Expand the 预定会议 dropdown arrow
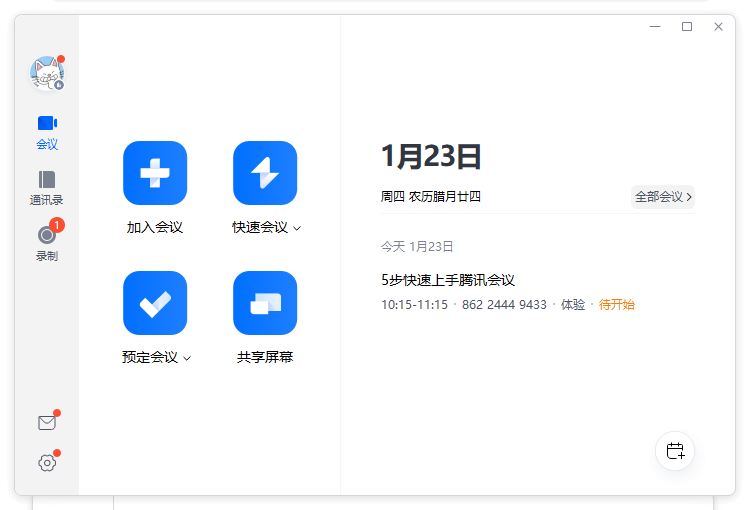The image size is (750, 510). coord(187,358)
